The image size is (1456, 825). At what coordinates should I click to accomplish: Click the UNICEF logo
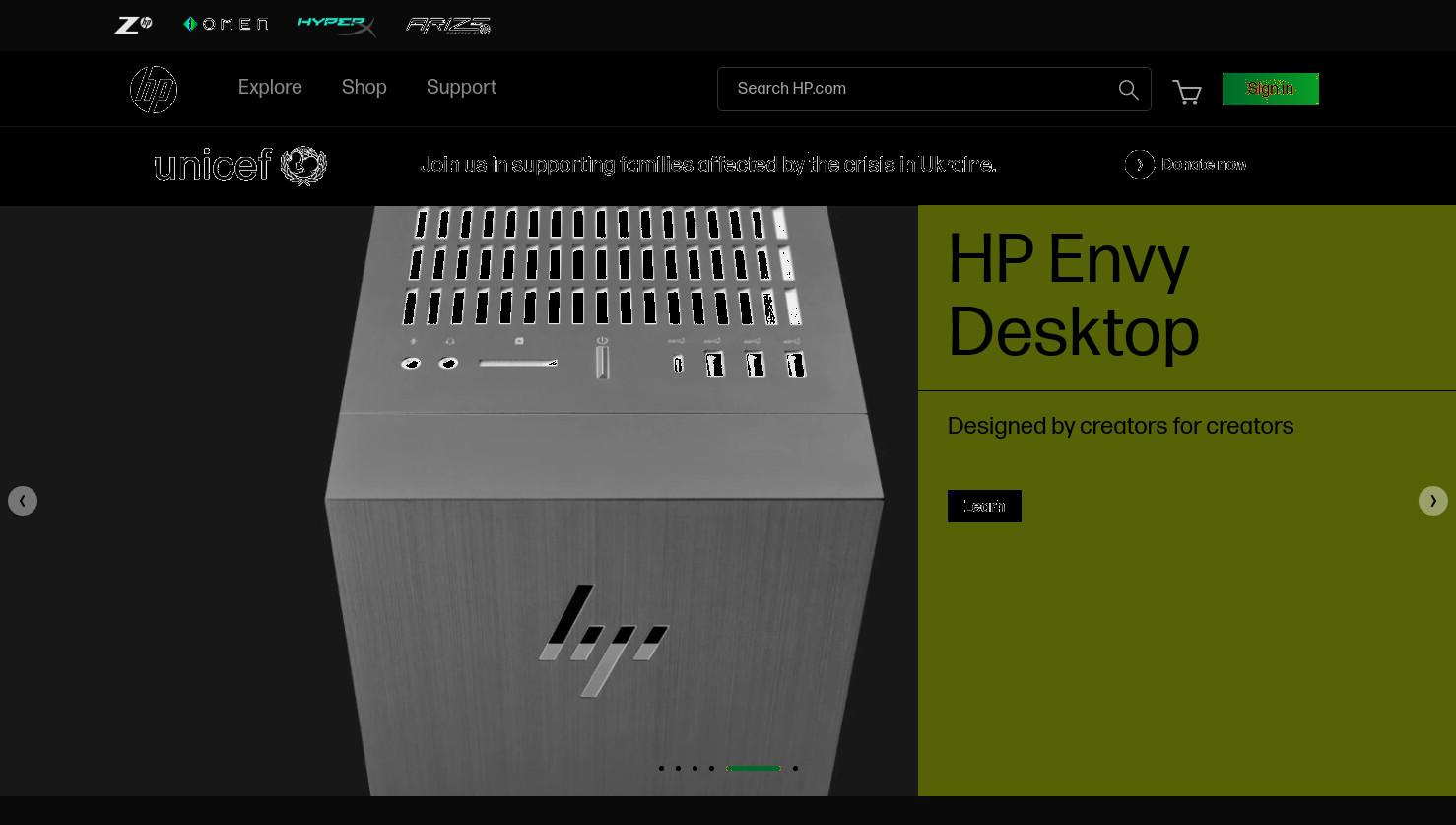point(240,166)
